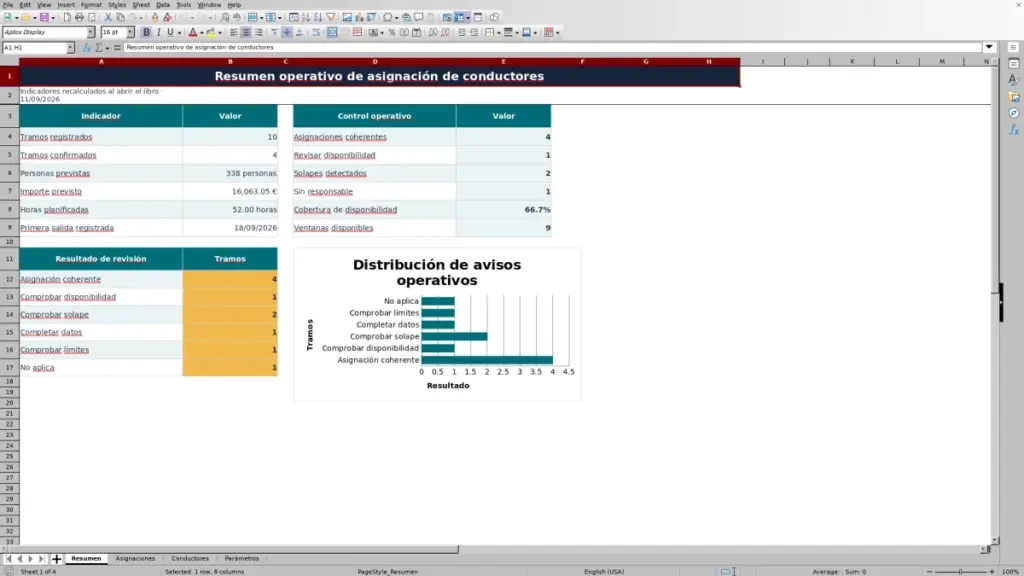Switch to the Conductores sheet tab

tap(190, 559)
